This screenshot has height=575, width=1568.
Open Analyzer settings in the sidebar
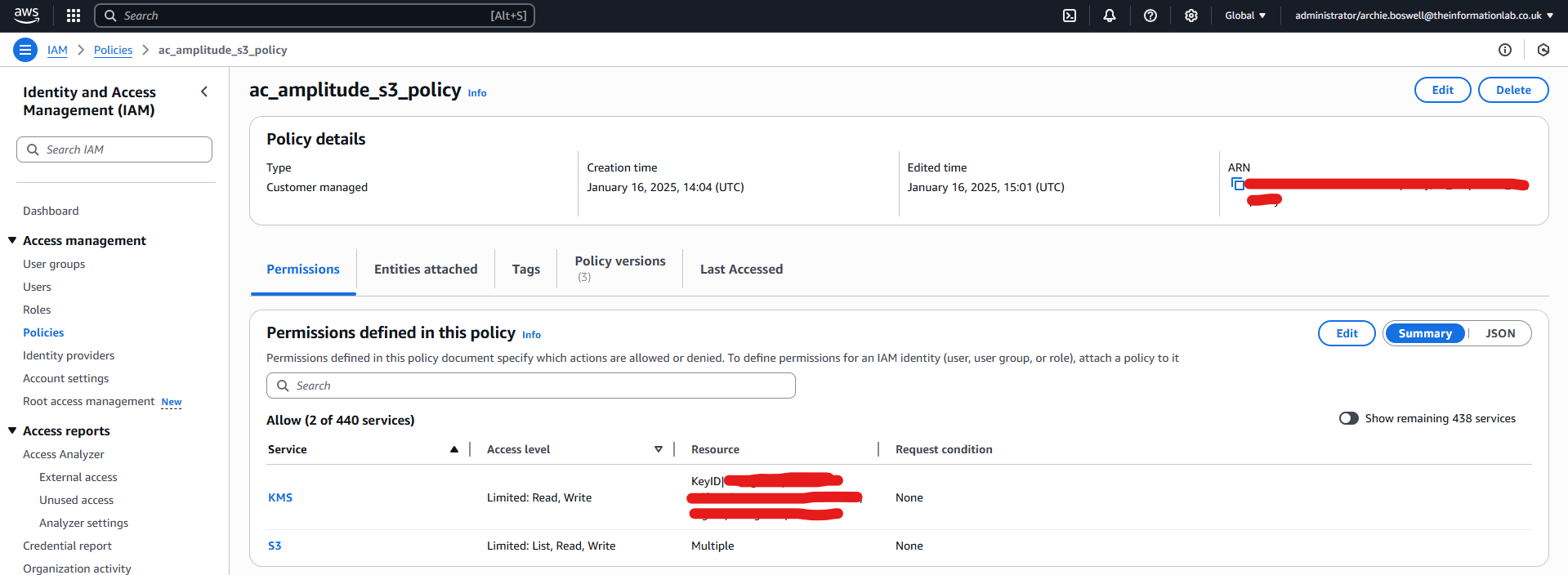tap(83, 523)
